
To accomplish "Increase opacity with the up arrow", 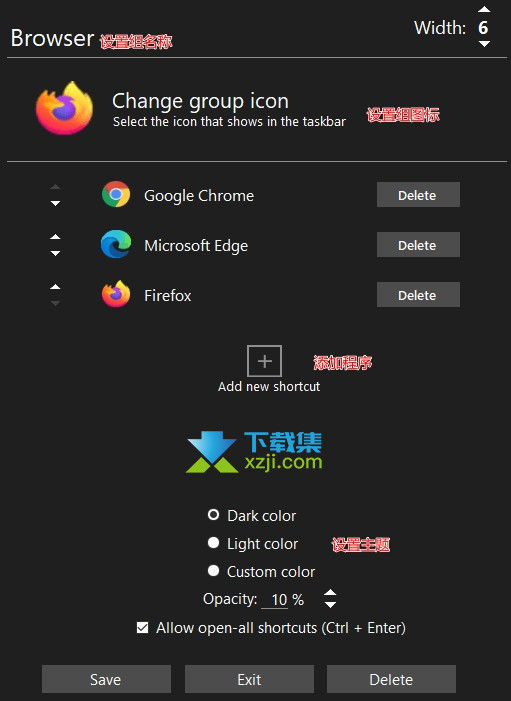I will pyautogui.click(x=330, y=592).
